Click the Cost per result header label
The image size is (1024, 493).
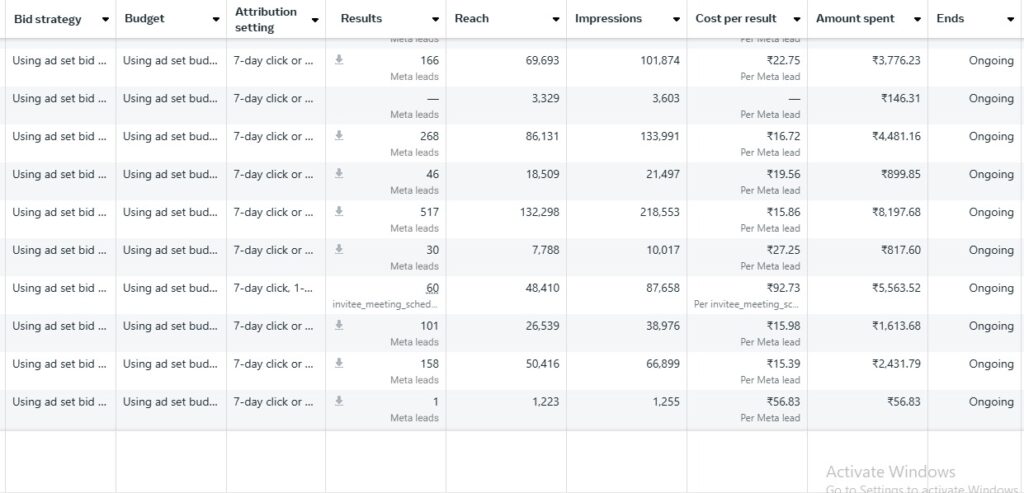736,19
